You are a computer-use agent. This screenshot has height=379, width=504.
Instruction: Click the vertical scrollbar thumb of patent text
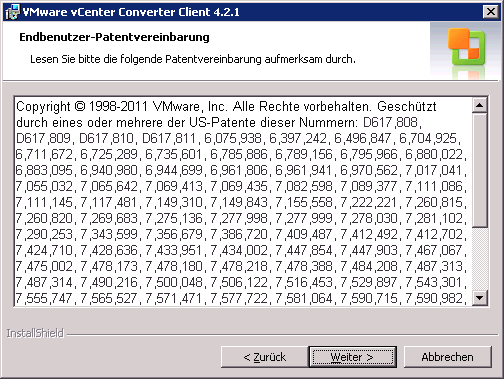[x=480, y=171]
